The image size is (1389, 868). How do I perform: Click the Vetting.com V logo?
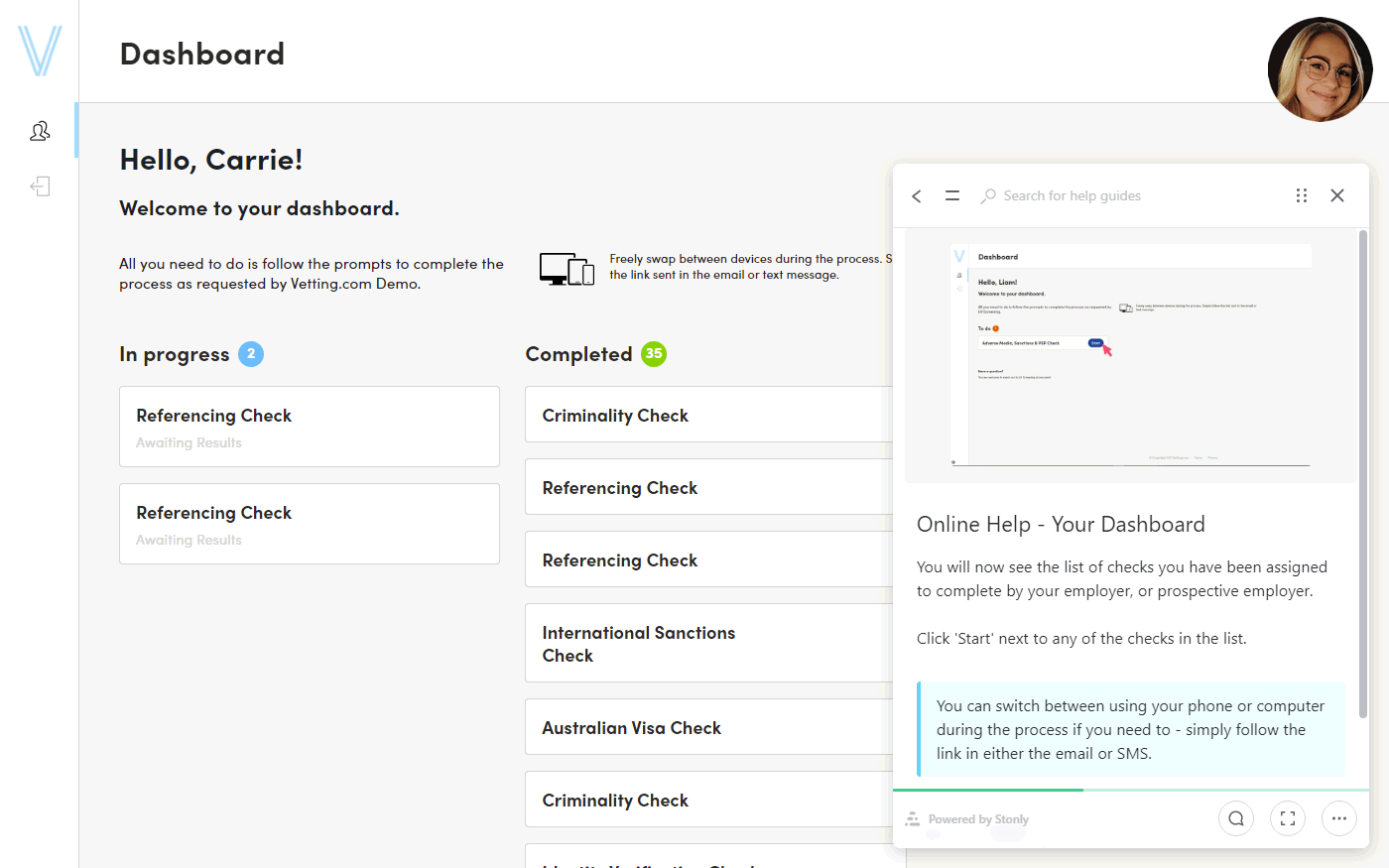40,51
